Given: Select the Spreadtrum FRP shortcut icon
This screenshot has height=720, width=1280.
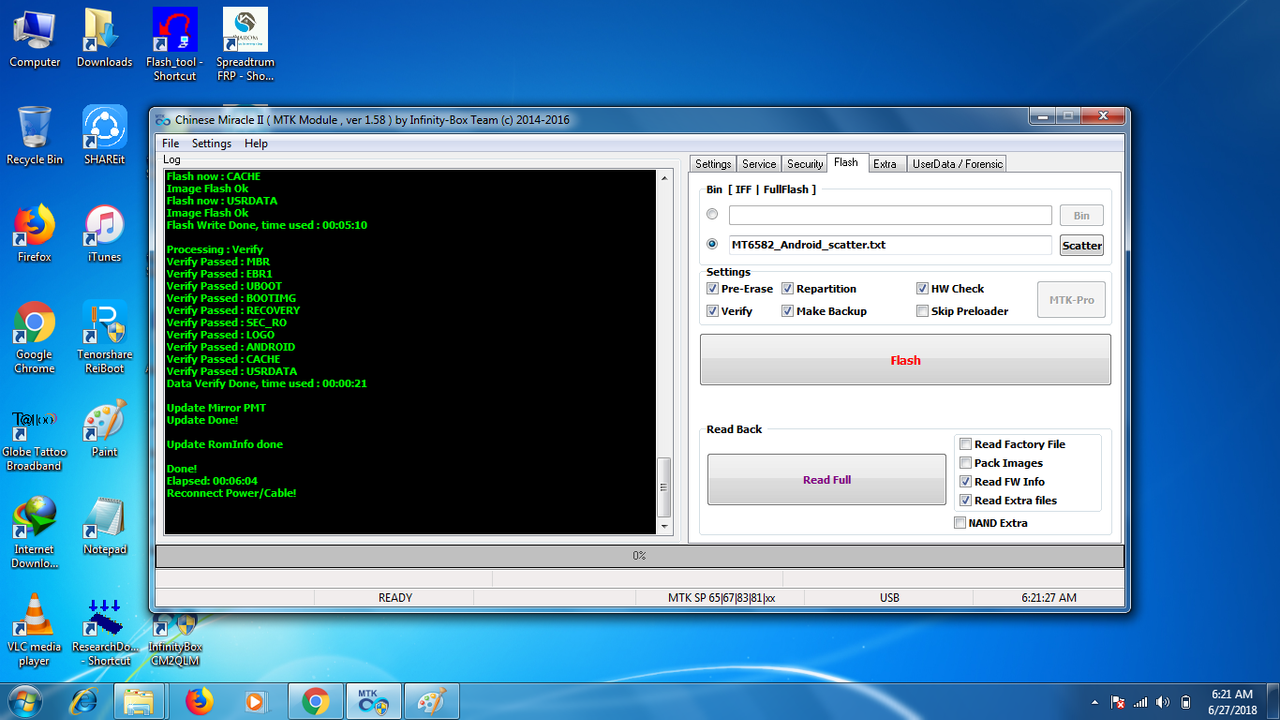Looking at the screenshot, I should pos(245,44).
